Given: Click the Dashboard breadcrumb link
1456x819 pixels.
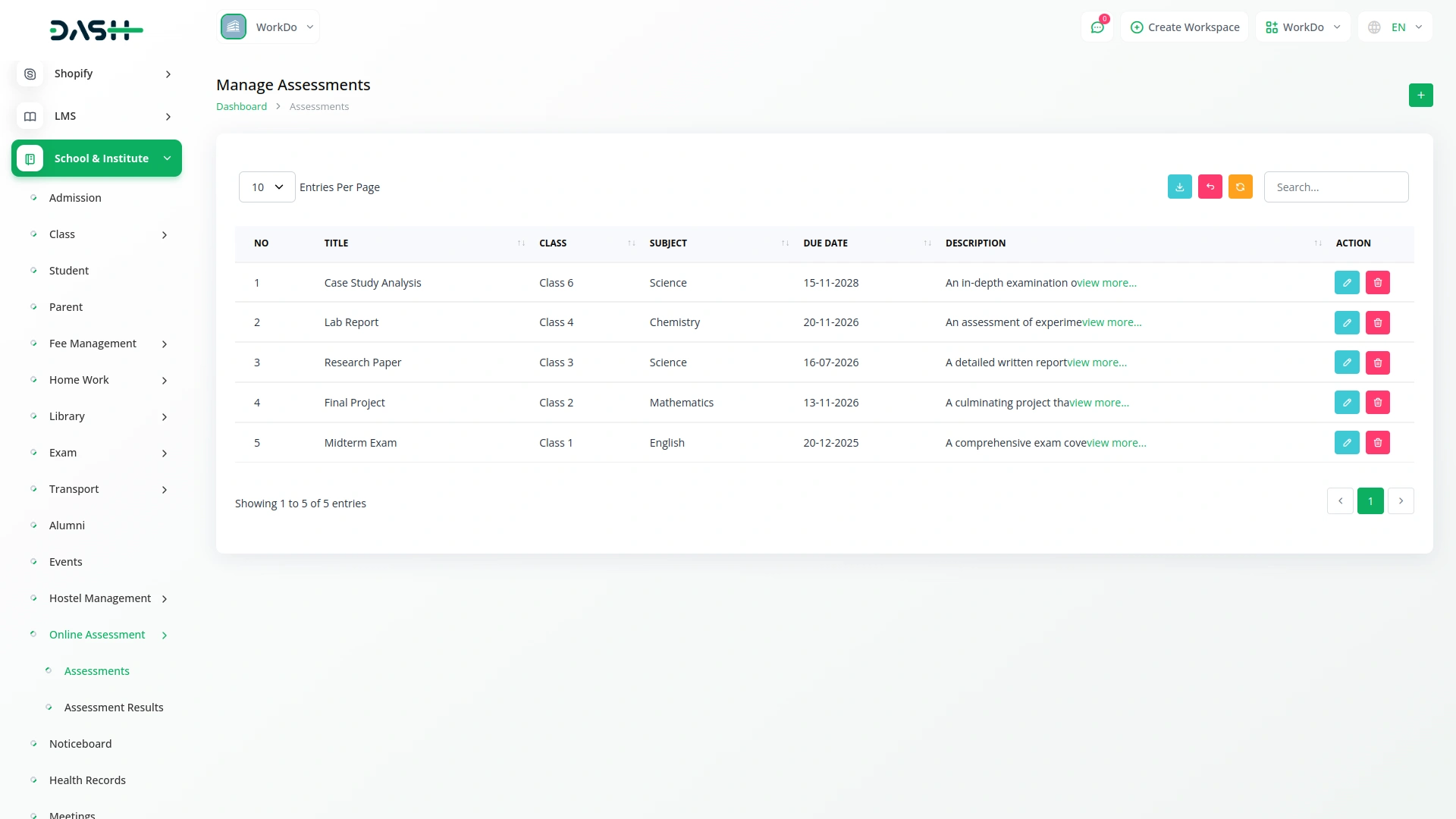Looking at the screenshot, I should click(241, 107).
